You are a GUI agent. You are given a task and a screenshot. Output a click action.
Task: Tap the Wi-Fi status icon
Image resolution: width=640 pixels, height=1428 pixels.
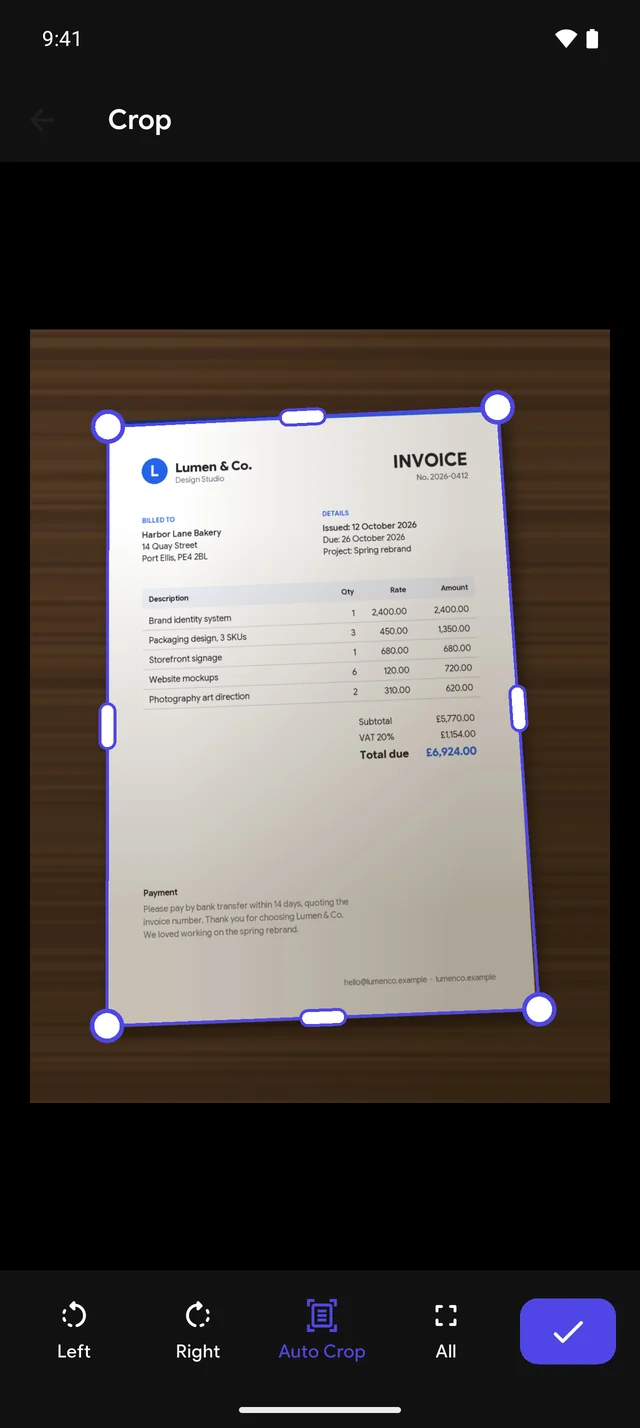click(566, 39)
